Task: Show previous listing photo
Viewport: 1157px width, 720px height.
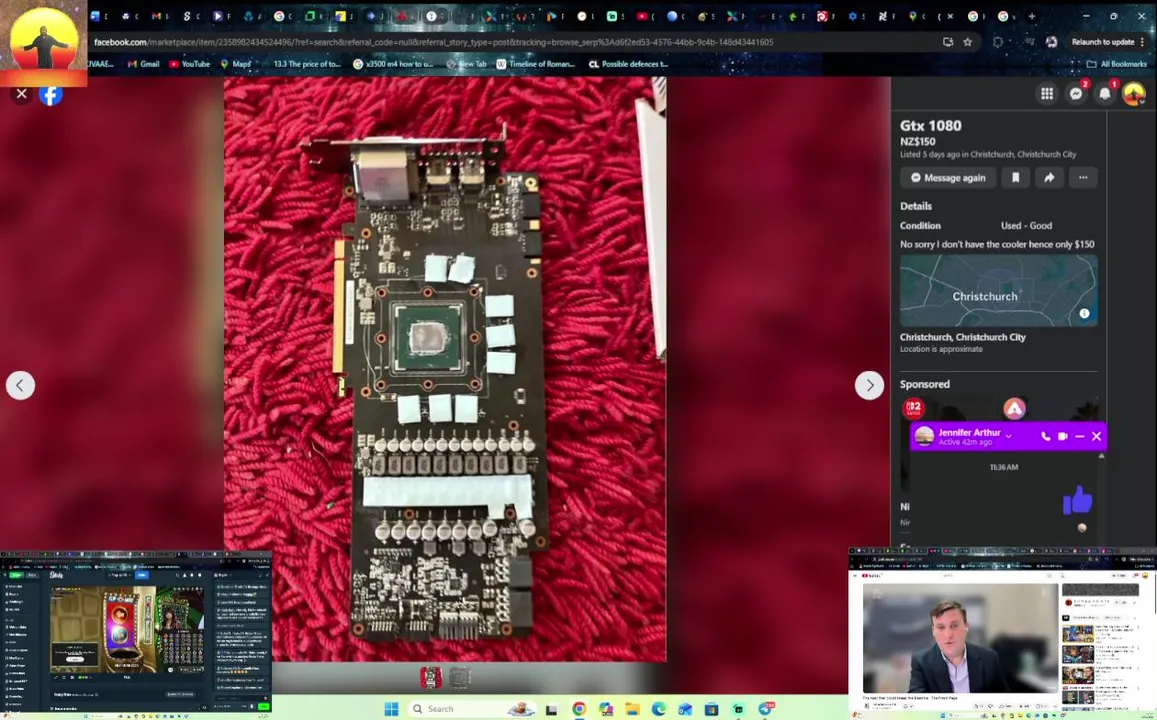Action: [20, 385]
